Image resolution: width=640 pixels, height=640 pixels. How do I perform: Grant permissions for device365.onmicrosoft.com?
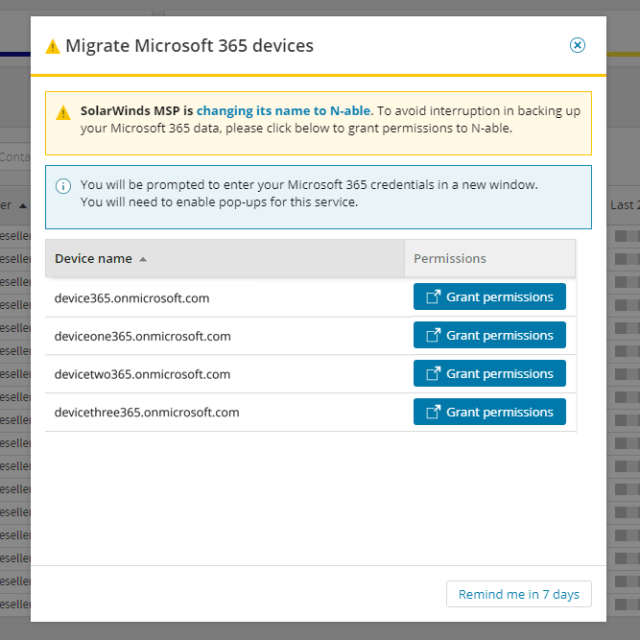tap(489, 297)
